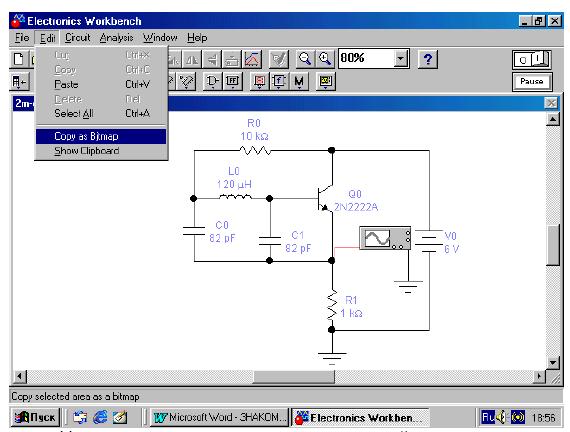The width and height of the screenshot is (570, 432).
Task: Select resistor R0 10 kΩ
Action: tap(255, 150)
